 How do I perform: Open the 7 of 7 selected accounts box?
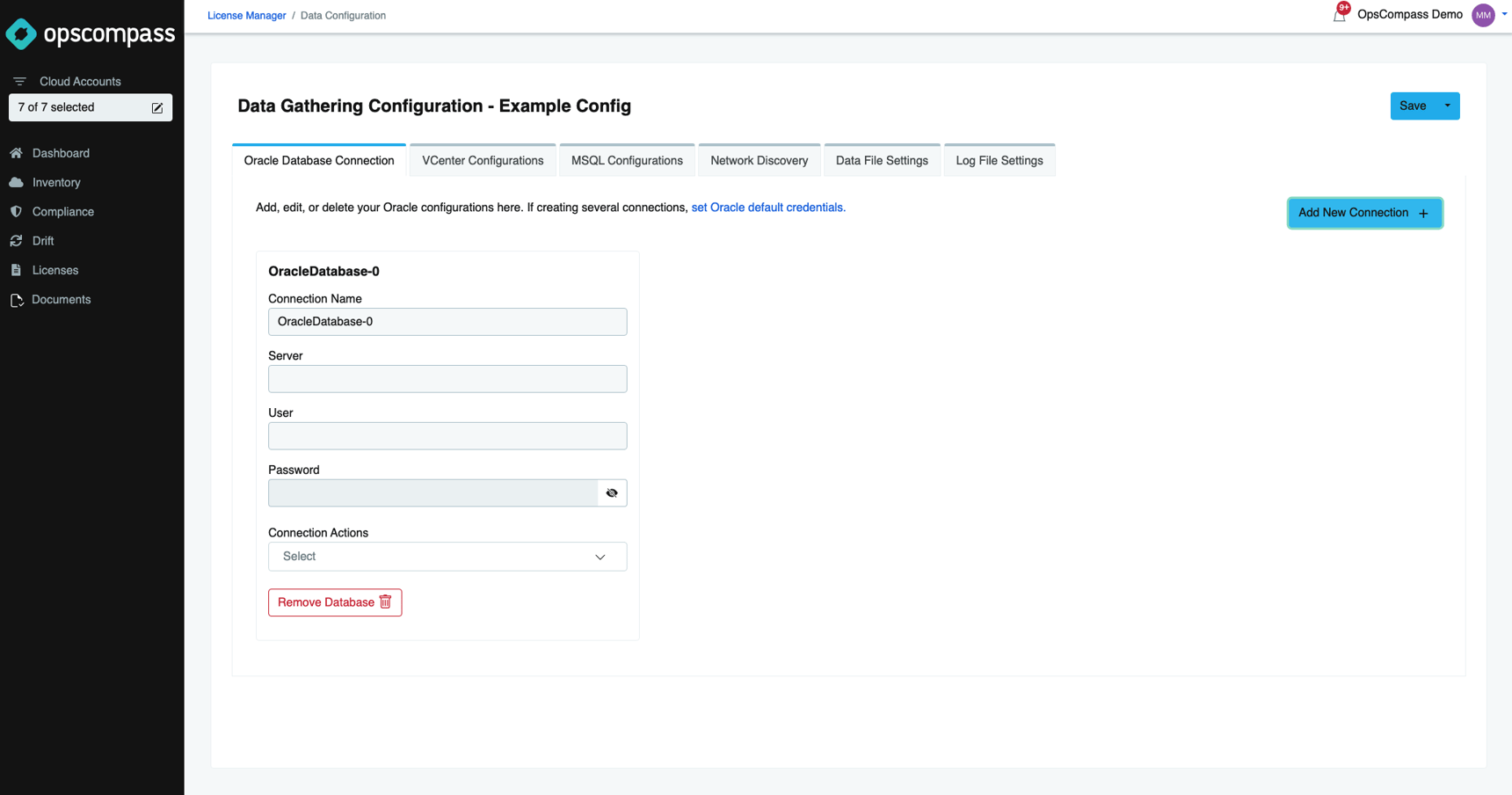coord(91,107)
